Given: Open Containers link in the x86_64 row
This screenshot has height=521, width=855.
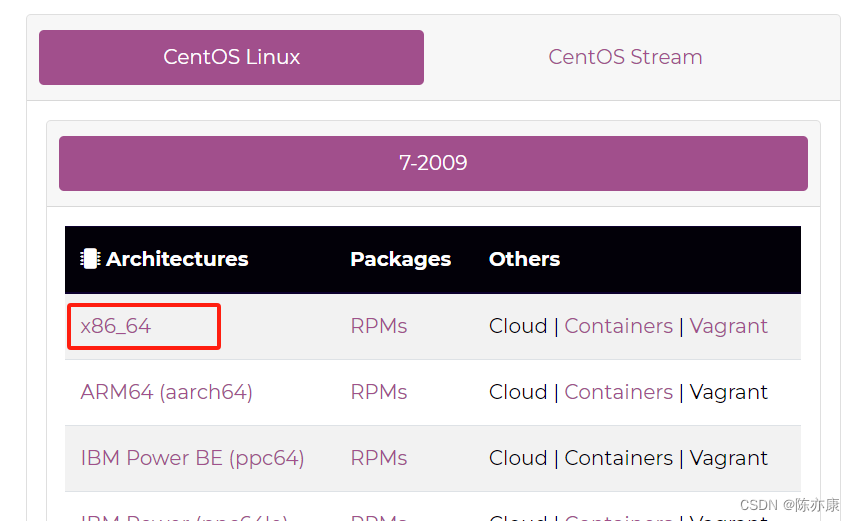Looking at the screenshot, I should (618, 326).
